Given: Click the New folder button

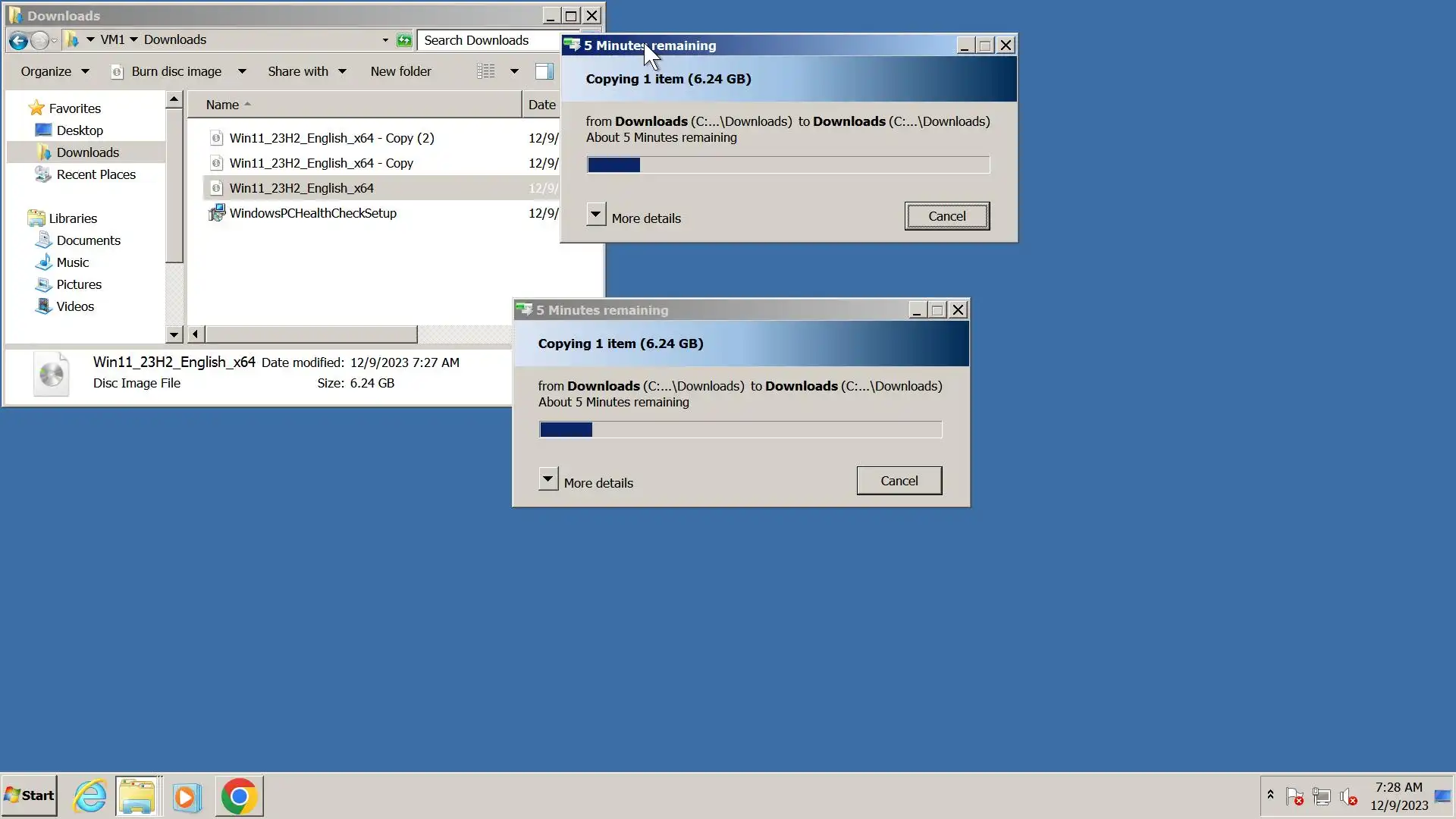Looking at the screenshot, I should click(x=400, y=71).
